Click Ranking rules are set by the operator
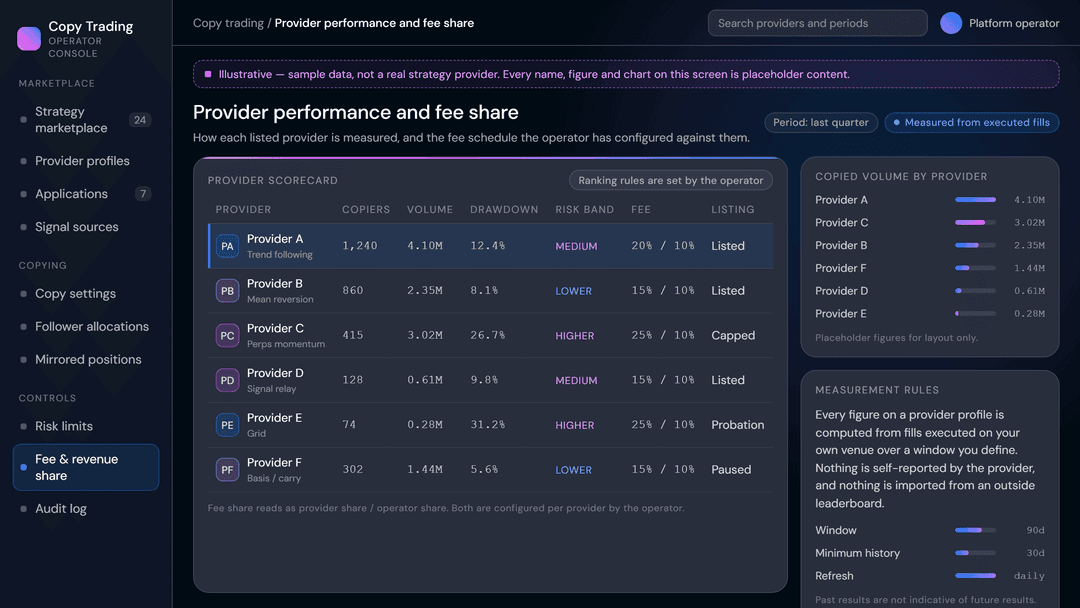 click(x=670, y=180)
